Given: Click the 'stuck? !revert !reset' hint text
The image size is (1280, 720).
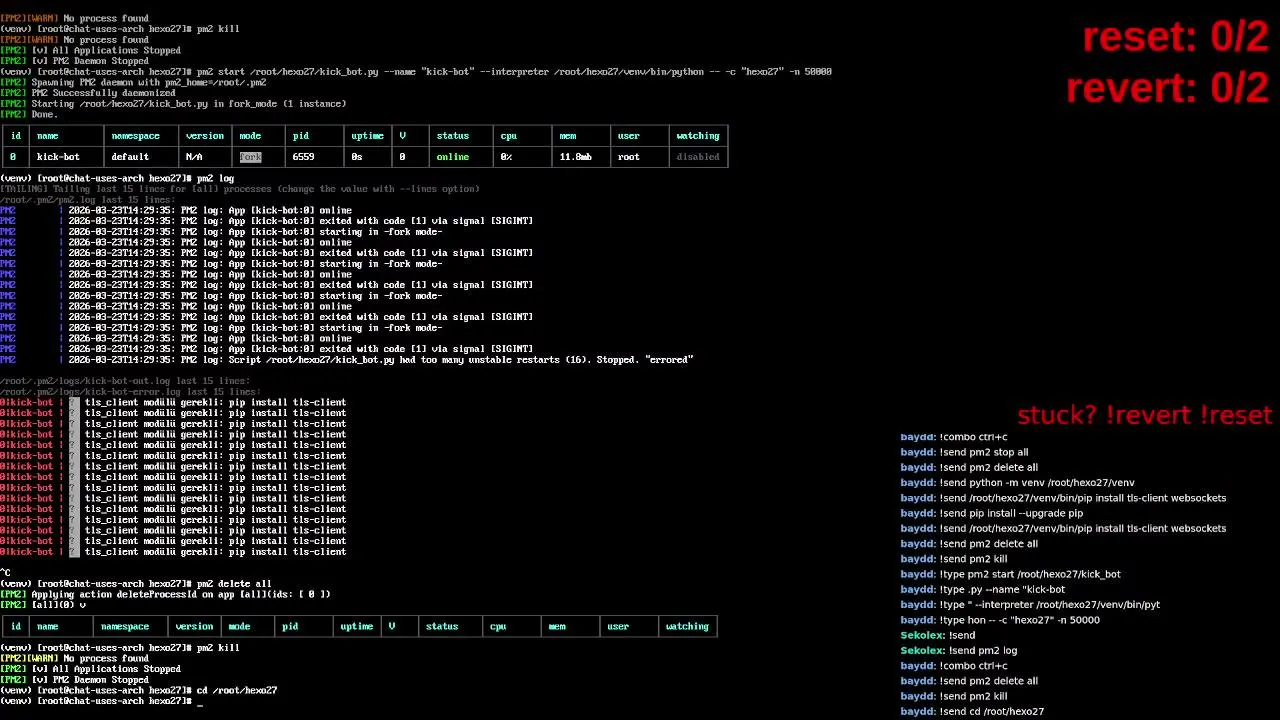Looking at the screenshot, I should click(x=1144, y=415).
